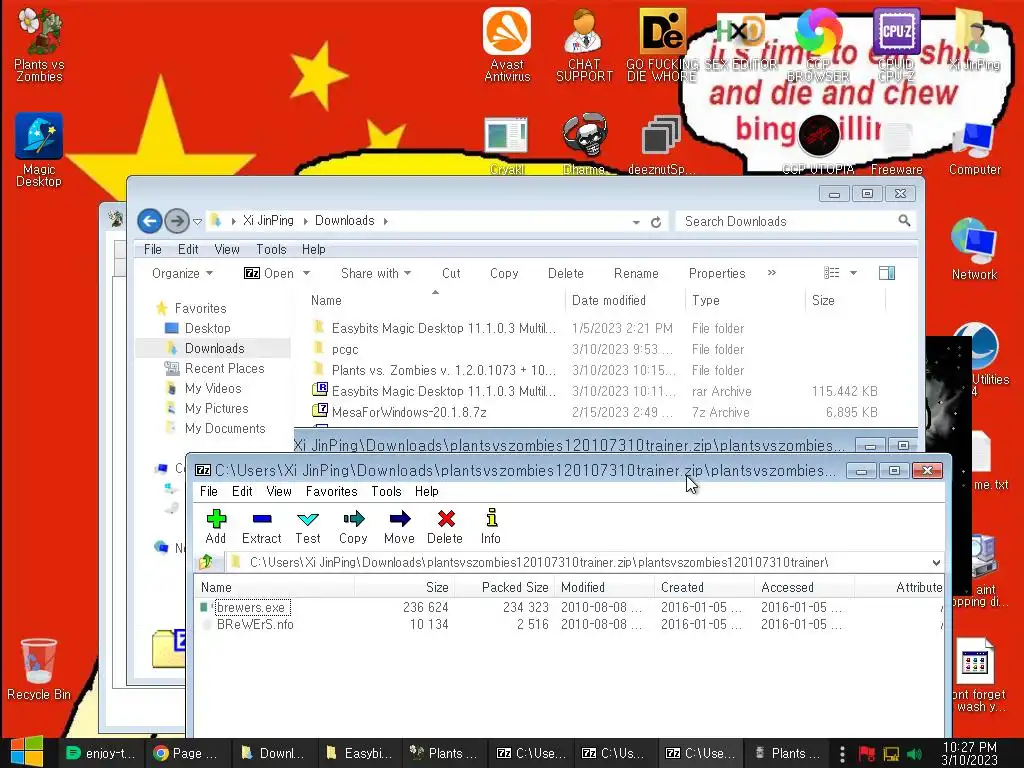The height and width of the screenshot is (768, 1024).
Task: Go up one folder level in 7-Zip
Action: point(207,562)
